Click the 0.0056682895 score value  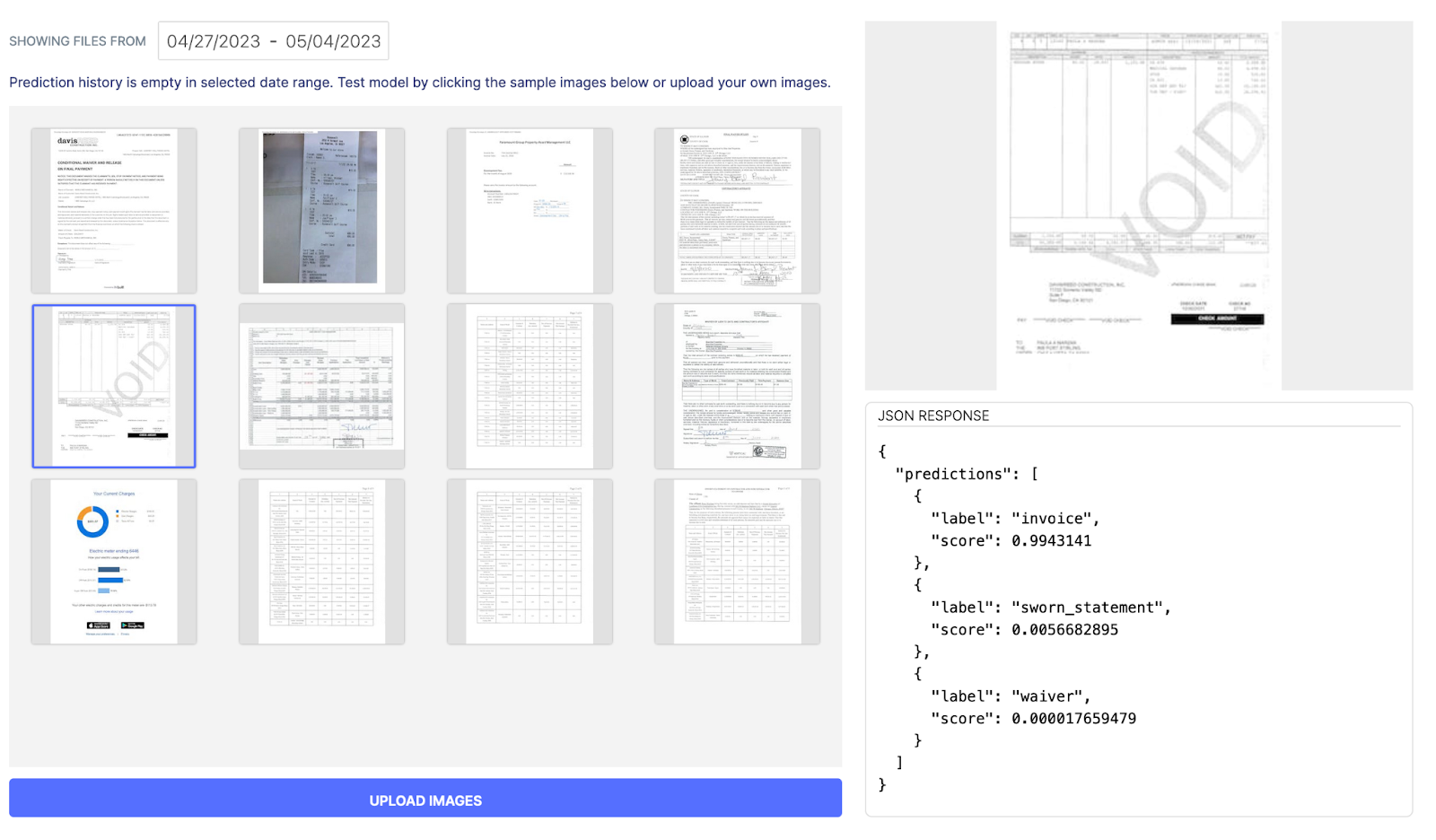(x=1064, y=630)
